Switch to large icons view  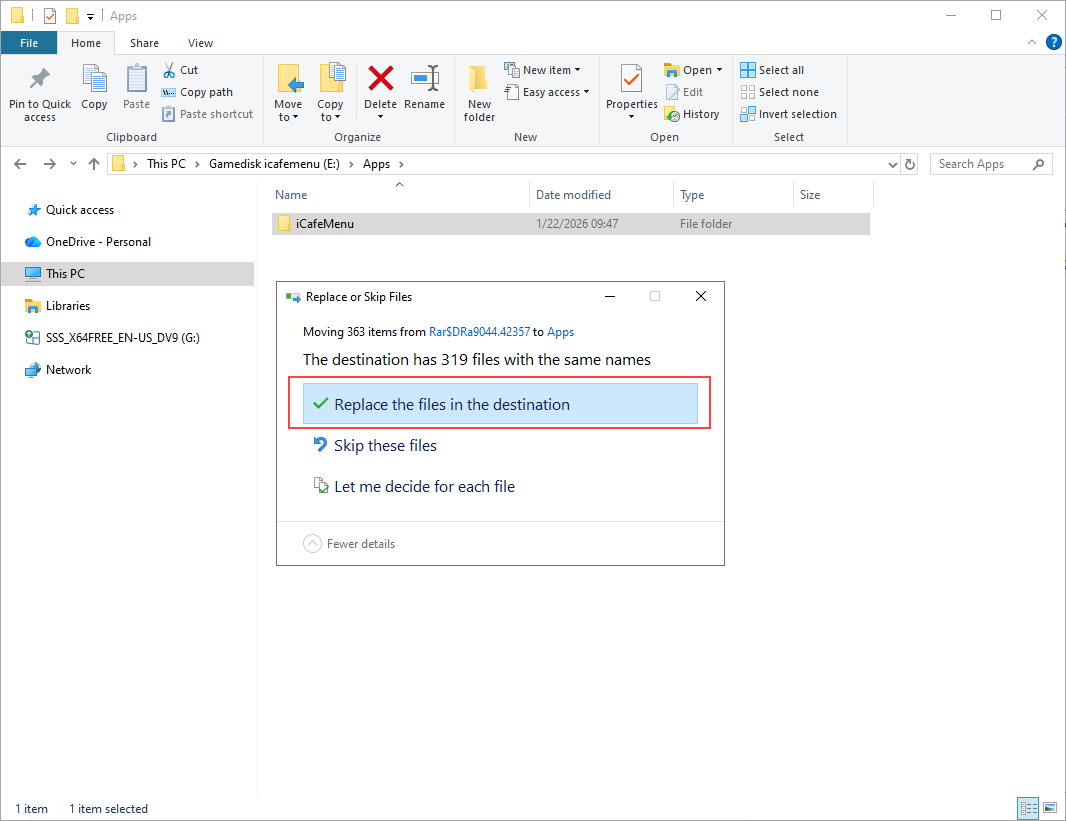click(1049, 808)
